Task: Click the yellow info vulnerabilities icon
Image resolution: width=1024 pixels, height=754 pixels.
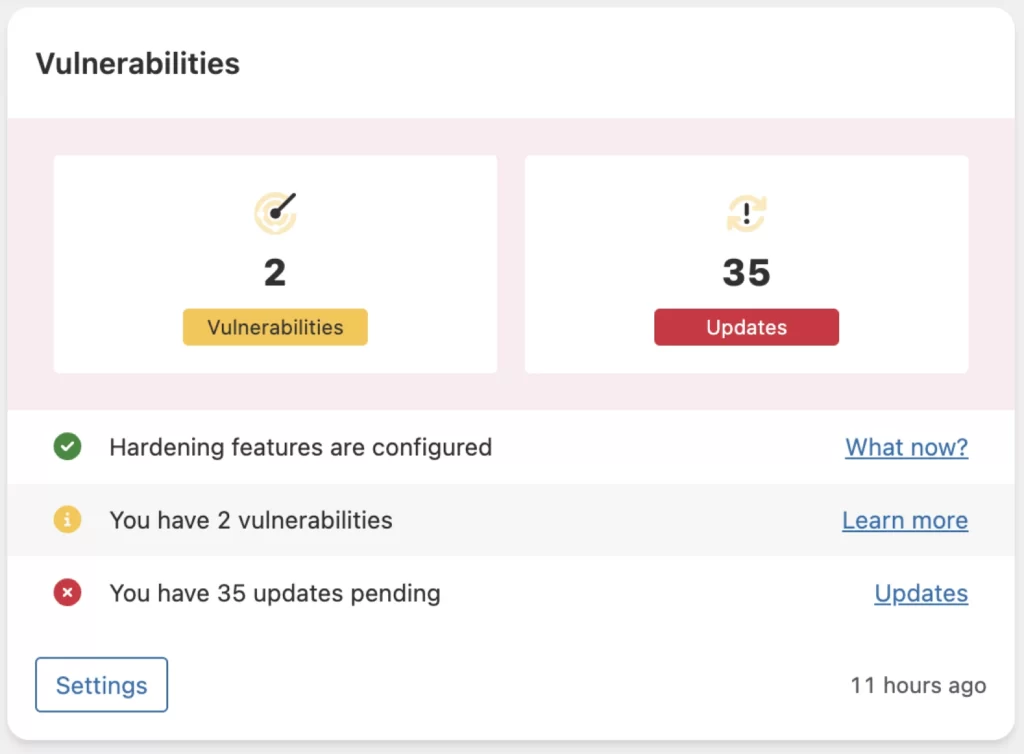Action: 67,520
